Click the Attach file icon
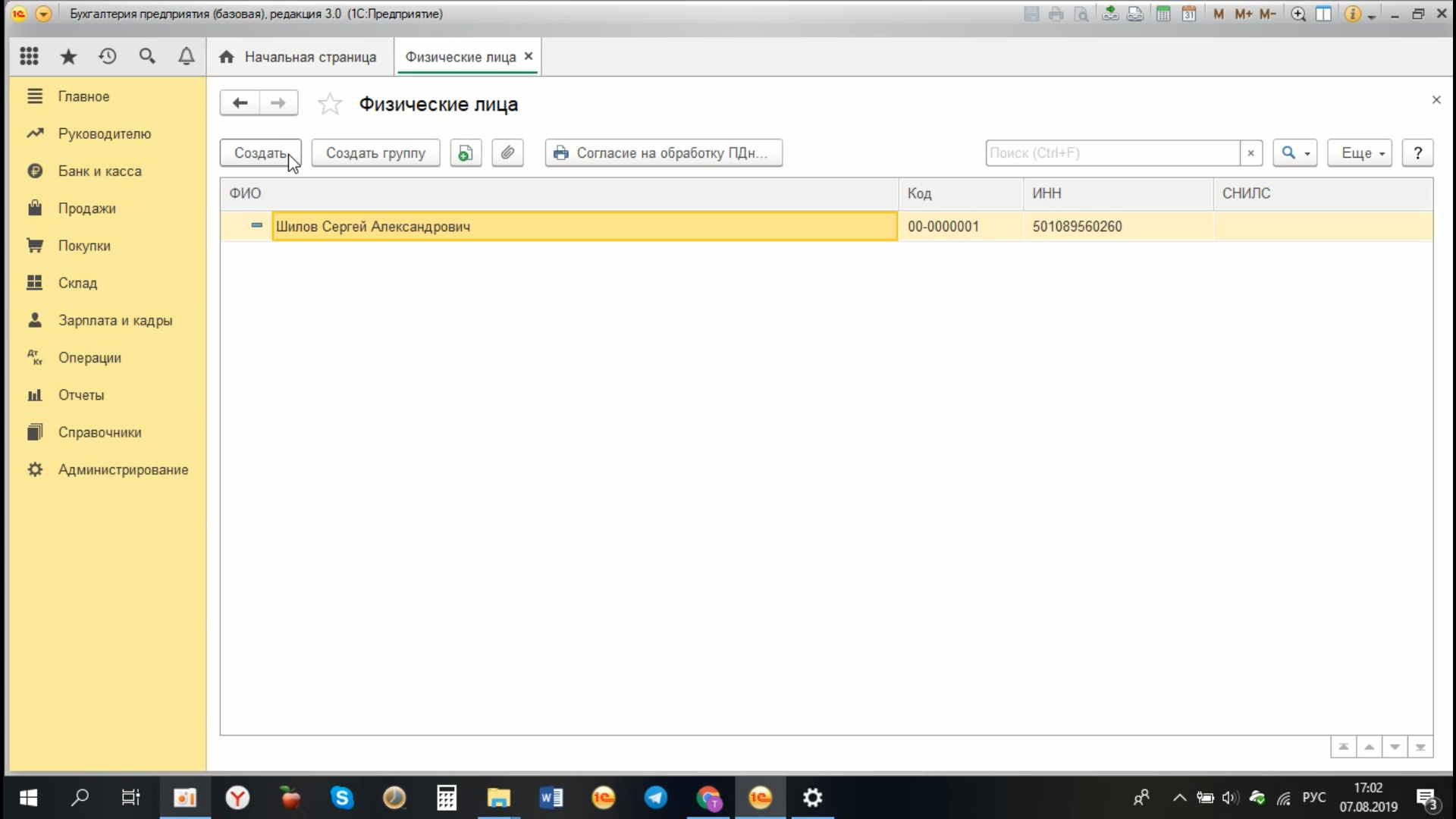 (x=508, y=152)
